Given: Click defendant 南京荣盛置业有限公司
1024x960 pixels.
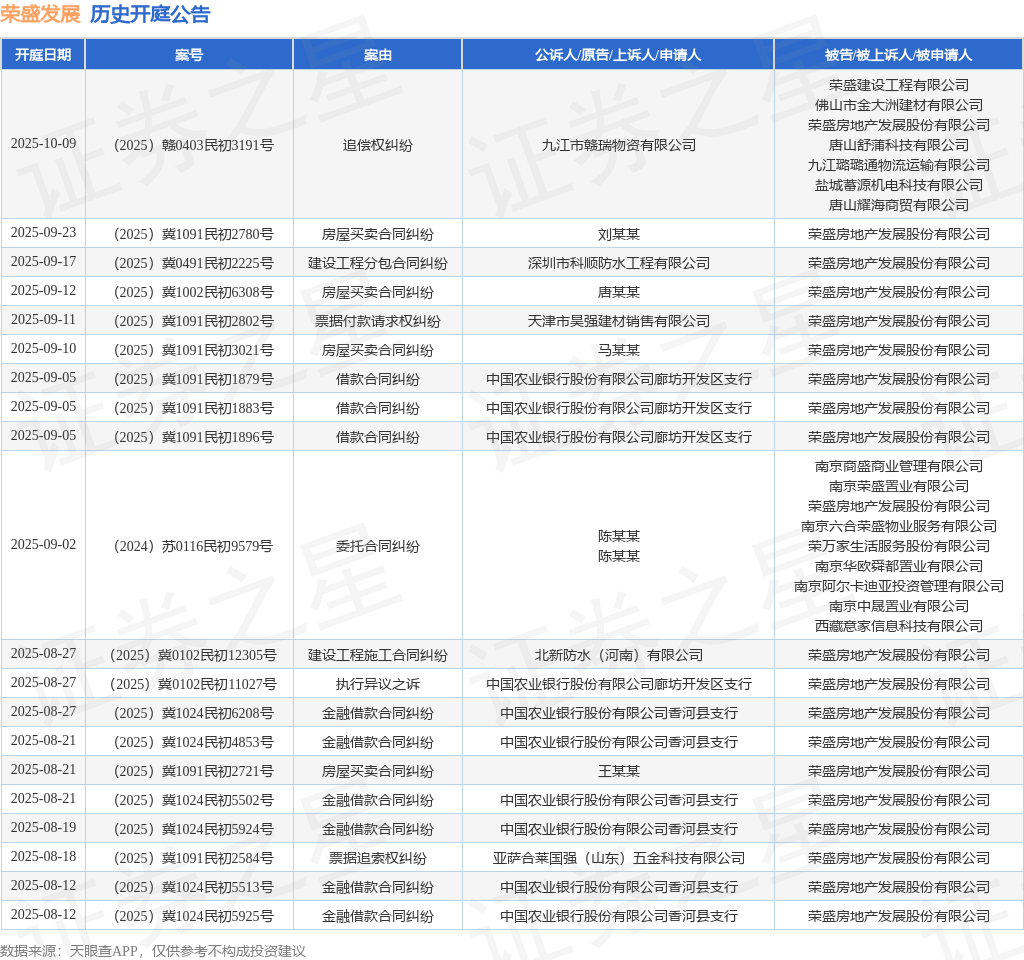Looking at the screenshot, I should pos(899,486).
